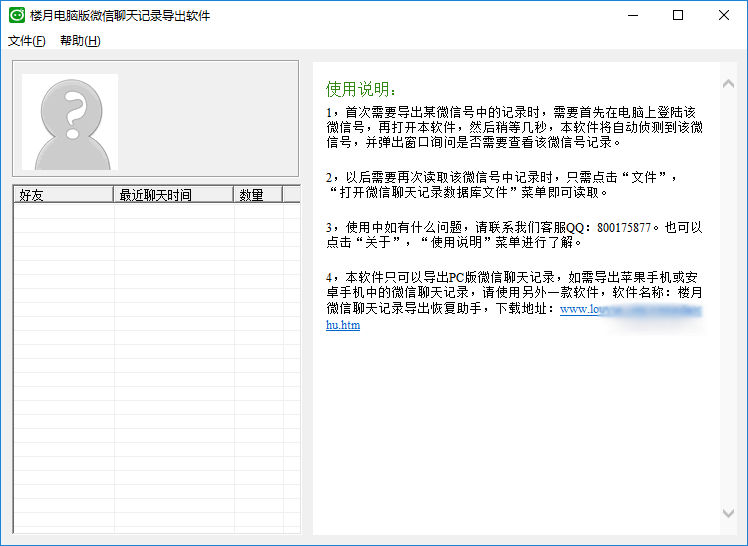Open the 帮助(H) menu
748x546 pixels.
80,41
